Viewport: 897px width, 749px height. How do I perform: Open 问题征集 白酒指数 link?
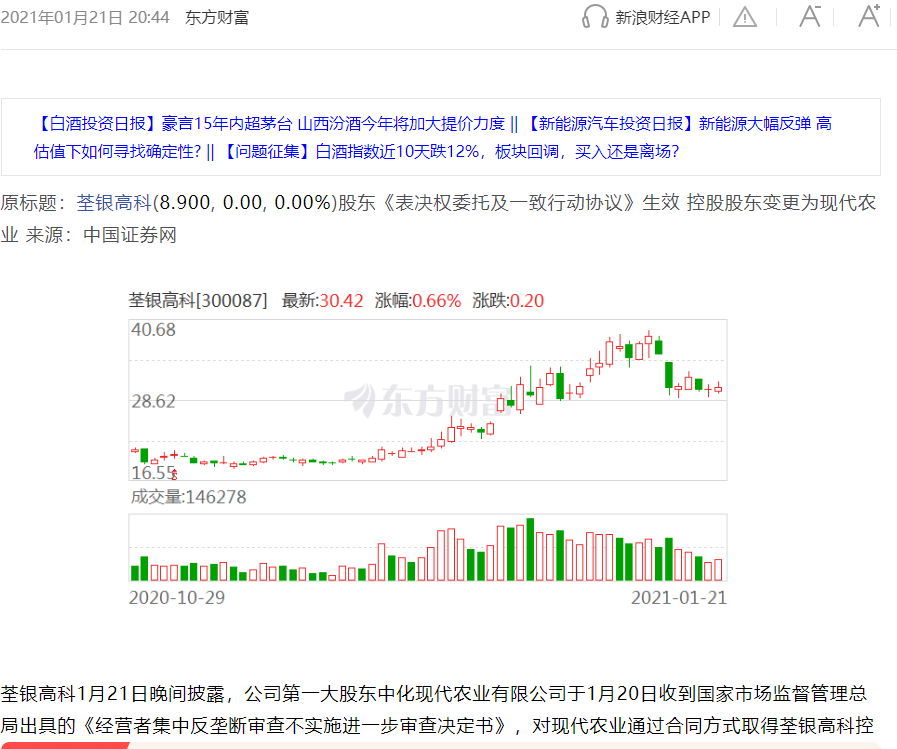(x=449, y=152)
